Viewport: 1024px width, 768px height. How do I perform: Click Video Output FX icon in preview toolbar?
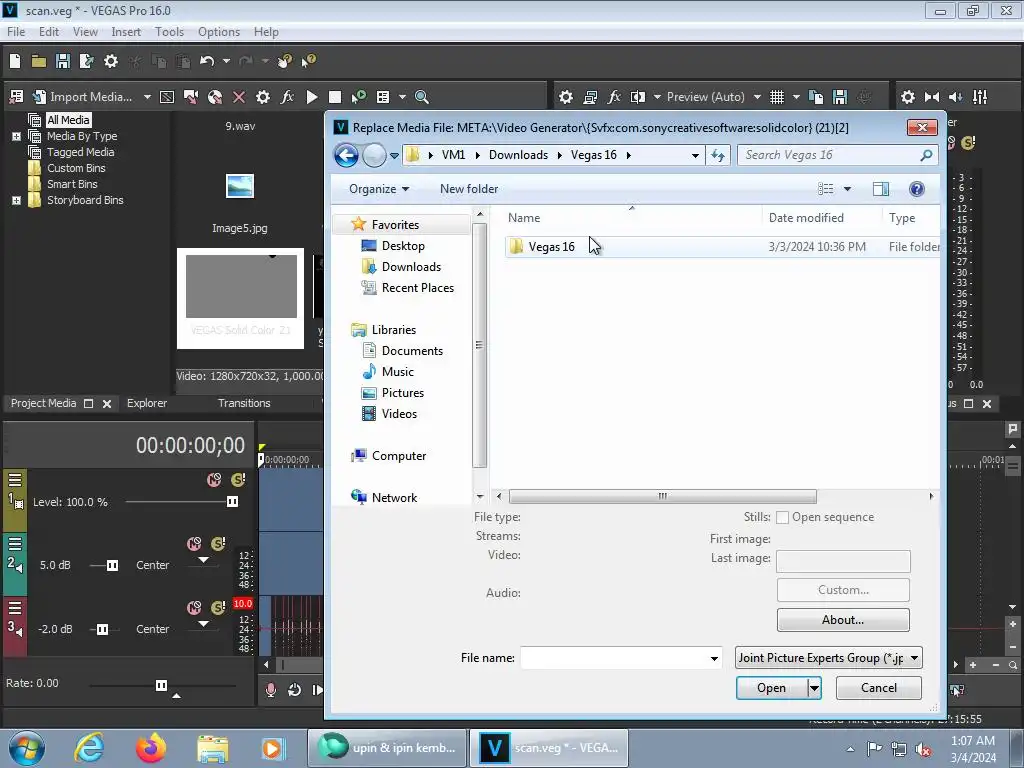pos(614,97)
